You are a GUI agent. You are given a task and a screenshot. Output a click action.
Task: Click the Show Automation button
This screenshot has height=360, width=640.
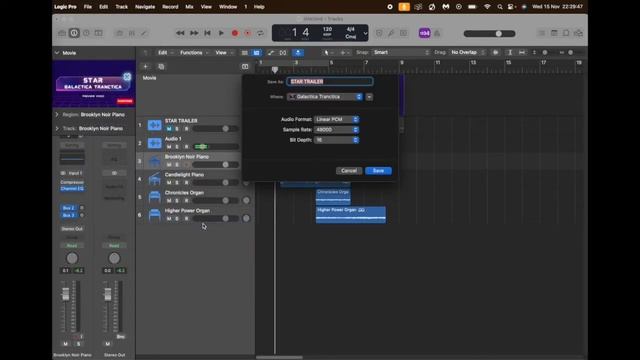[x=271, y=53]
